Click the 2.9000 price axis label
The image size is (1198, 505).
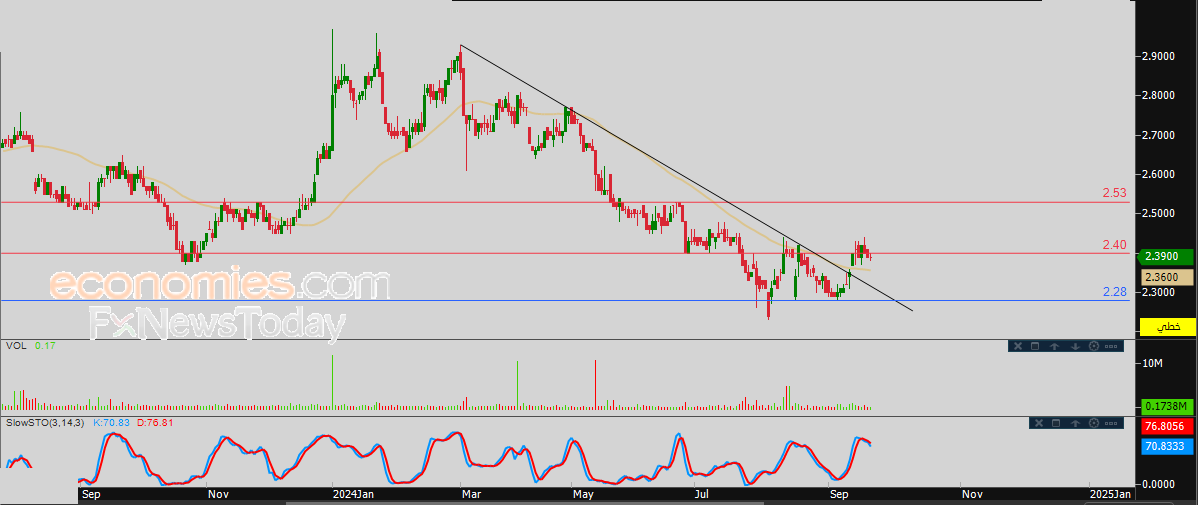pyautogui.click(x=1158, y=57)
